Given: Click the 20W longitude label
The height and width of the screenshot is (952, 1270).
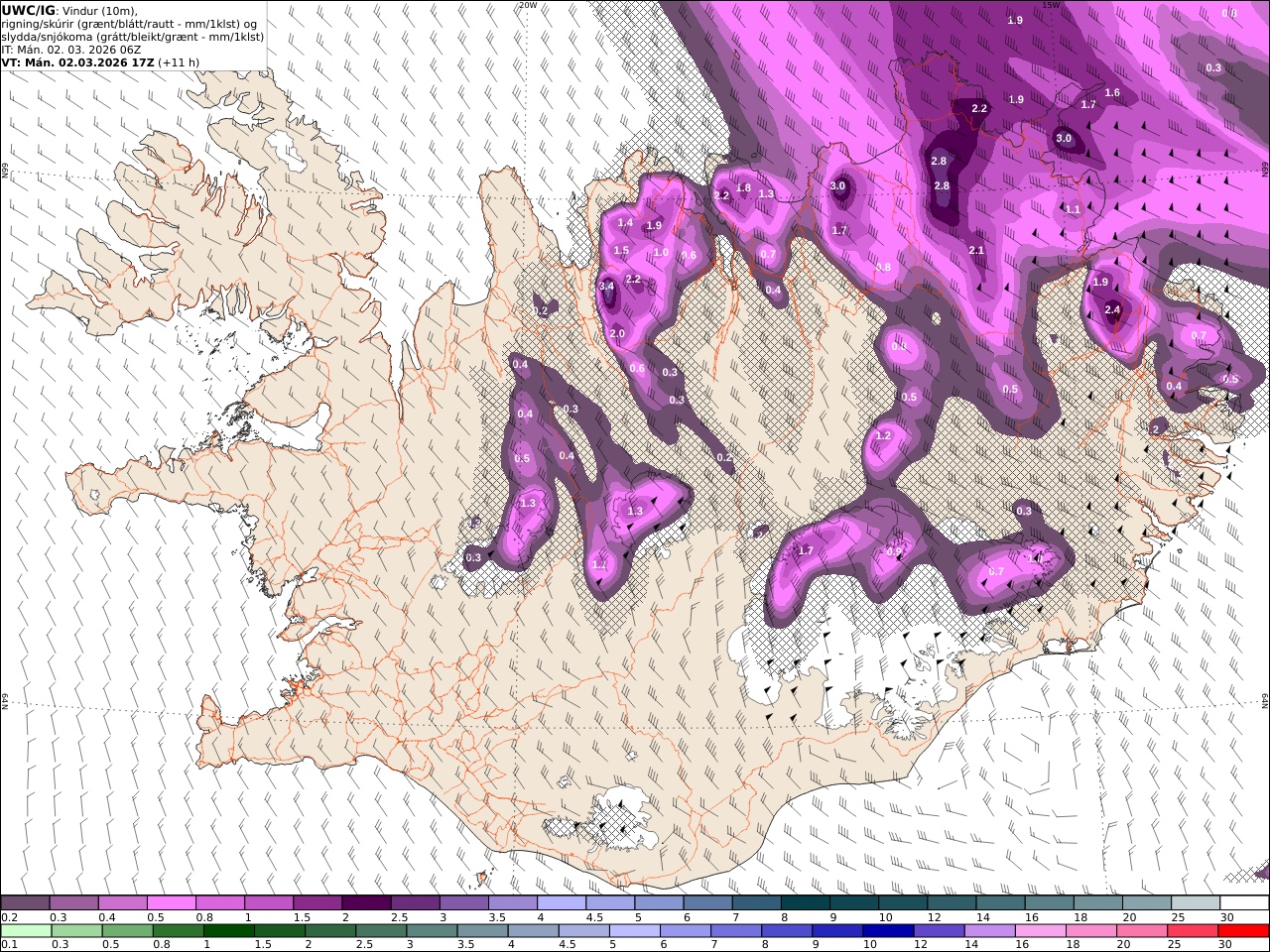Looking at the screenshot, I should tap(528, 5).
